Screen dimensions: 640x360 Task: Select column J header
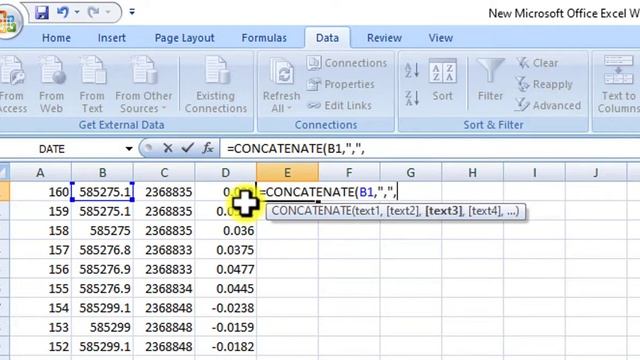tap(596, 173)
